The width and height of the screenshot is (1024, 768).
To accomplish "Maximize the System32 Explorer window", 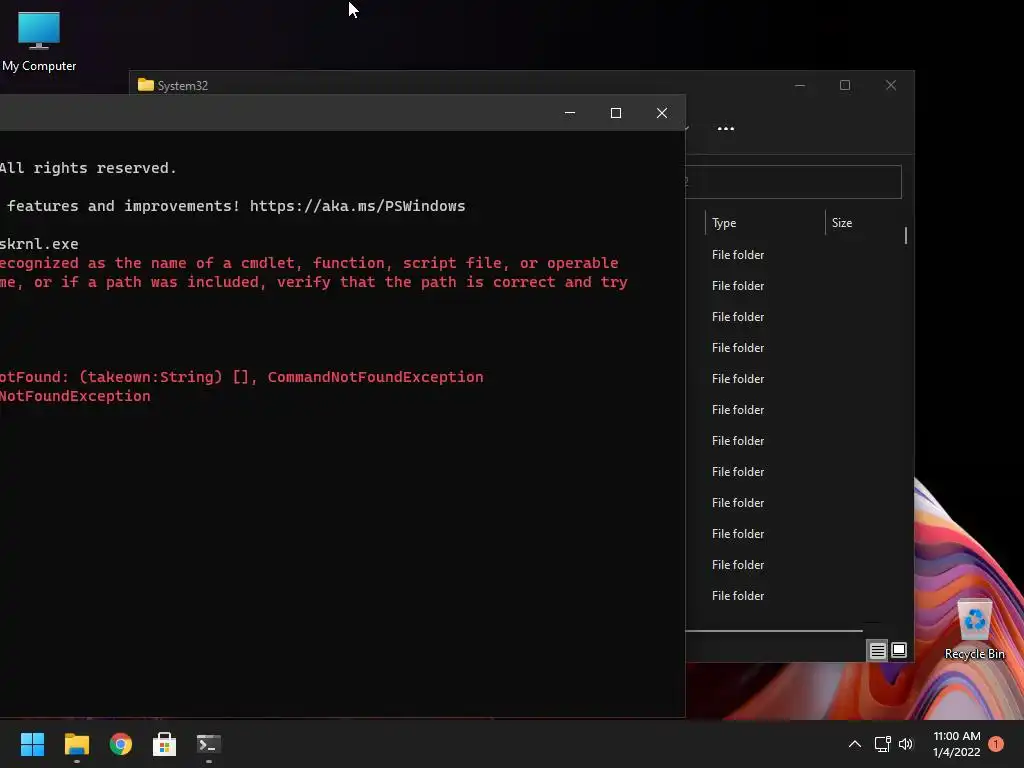I will click(x=844, y=86).
